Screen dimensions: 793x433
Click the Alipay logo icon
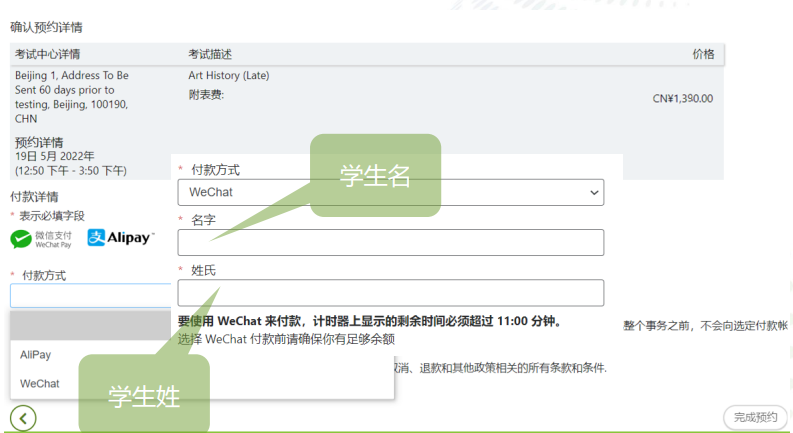coord(120,238)
